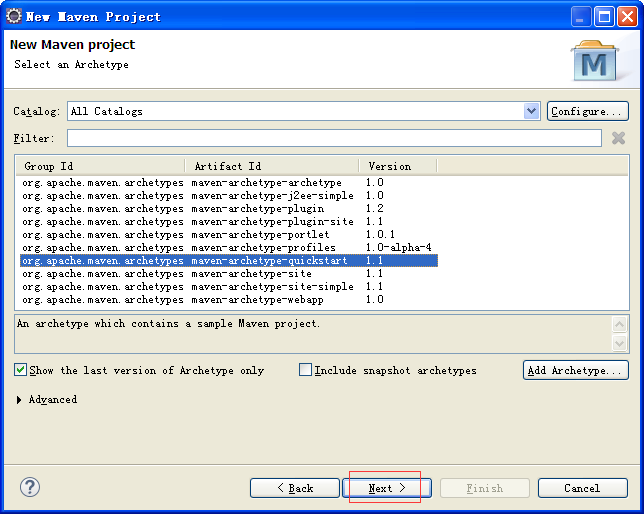Close the New Maven Project window
This screenshot has width=644, height=514.
pyautogui.click(x=628, y=17)
